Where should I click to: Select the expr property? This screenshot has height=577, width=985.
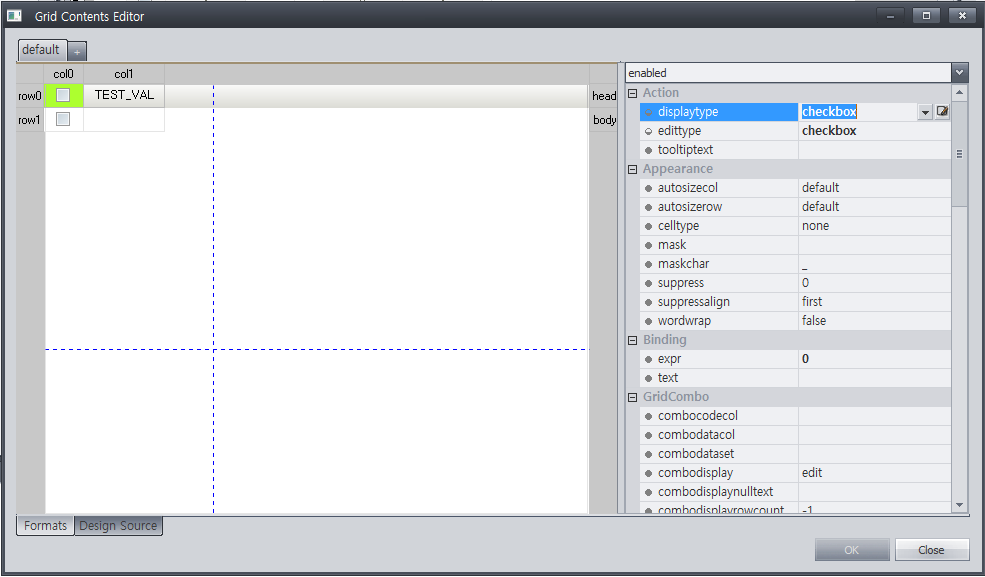point(719,359)
